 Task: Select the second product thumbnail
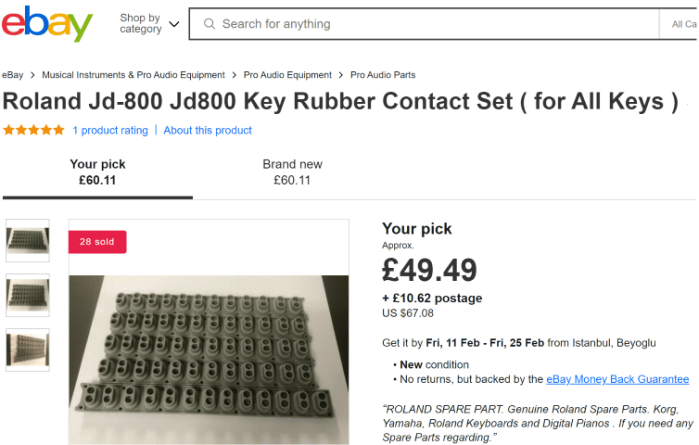point(27,295)
